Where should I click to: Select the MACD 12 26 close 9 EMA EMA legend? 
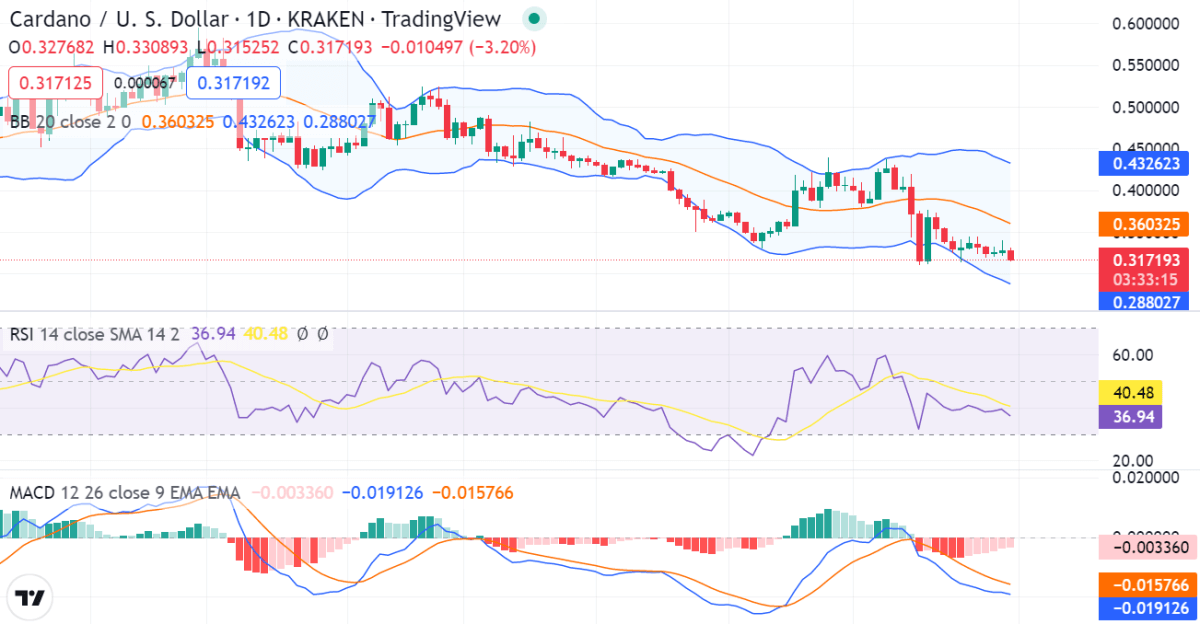[125, 492]
